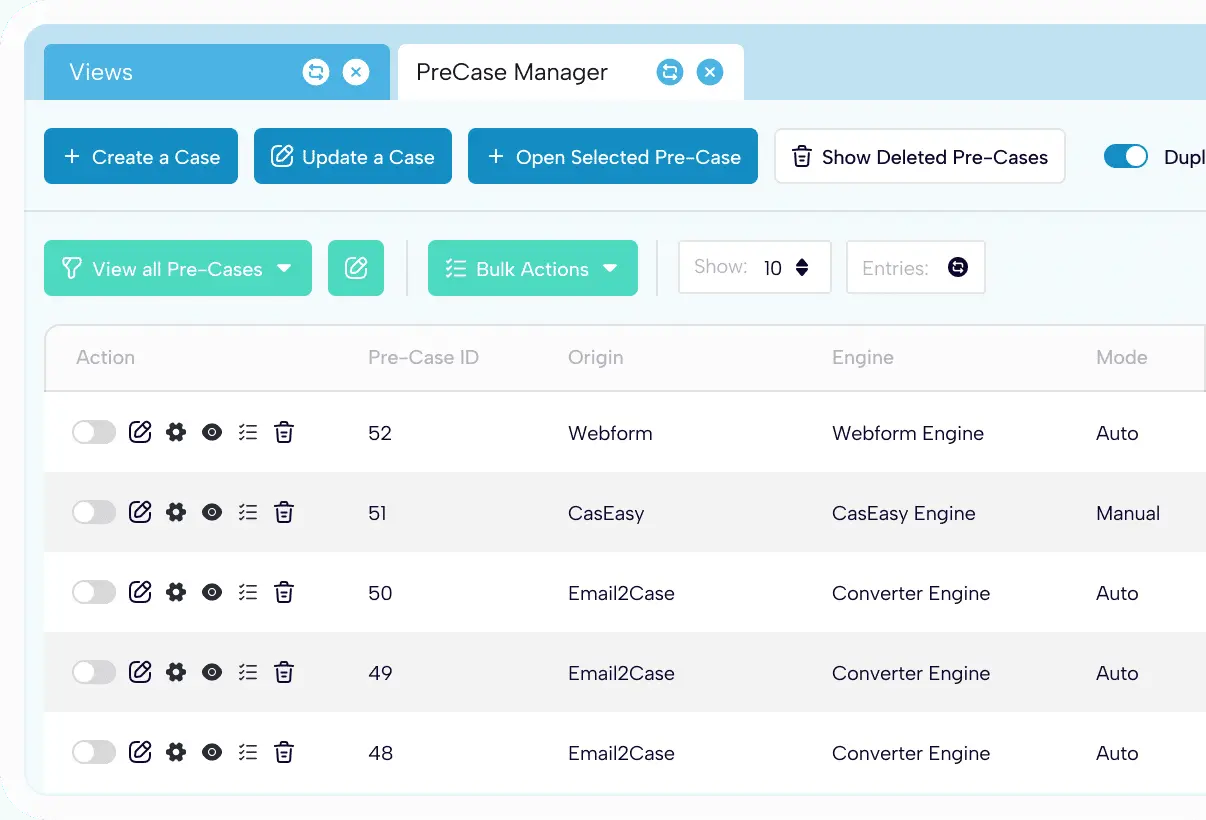1206x820 pixels.
Task: Open checklist icon for Pre-Case 48
Action: pyautogui.click(x=248, y=752)
